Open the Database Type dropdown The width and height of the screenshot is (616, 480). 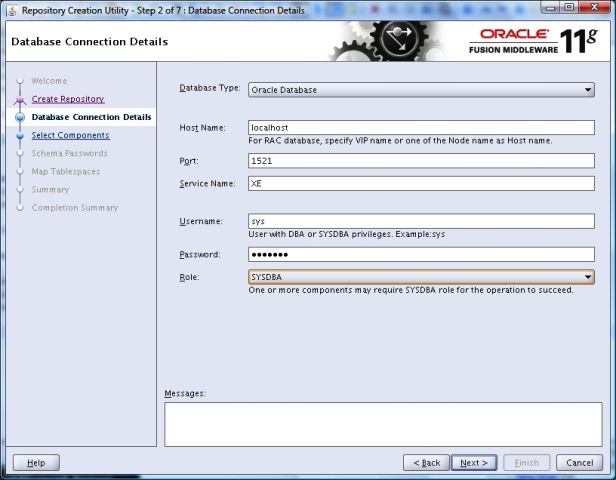(421, 90)
